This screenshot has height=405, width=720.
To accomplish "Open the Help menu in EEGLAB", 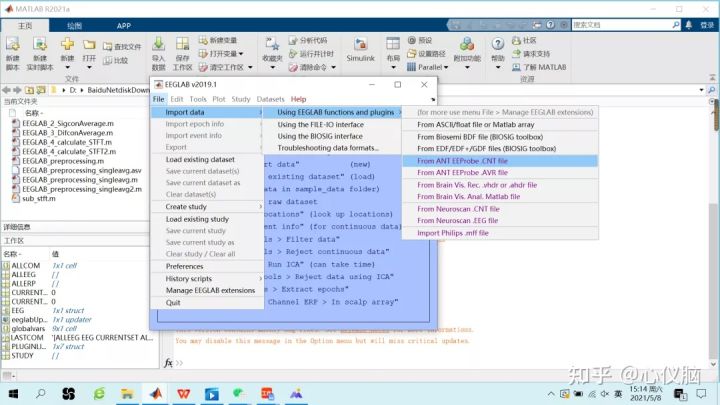I will tap(298, 99).
